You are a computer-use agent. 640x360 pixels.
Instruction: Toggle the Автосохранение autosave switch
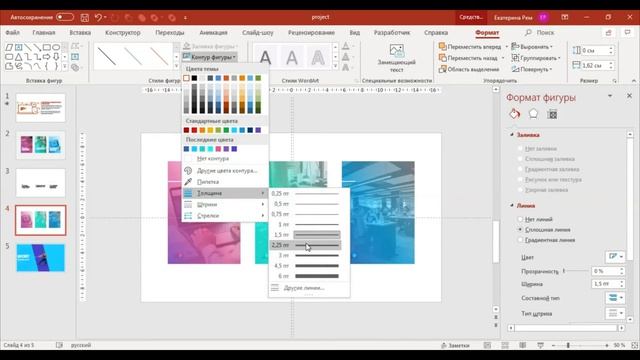coord(65,17)
